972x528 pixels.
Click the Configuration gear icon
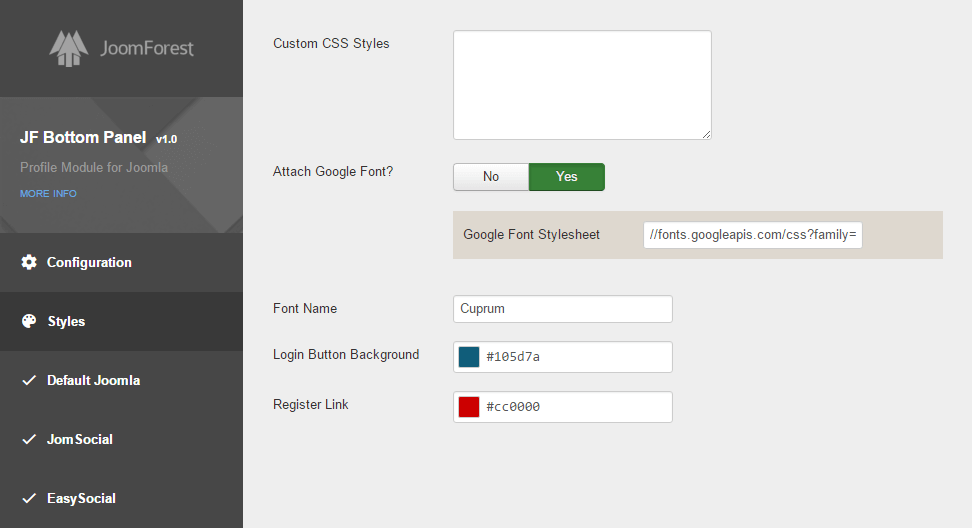(x=29, y=262)
